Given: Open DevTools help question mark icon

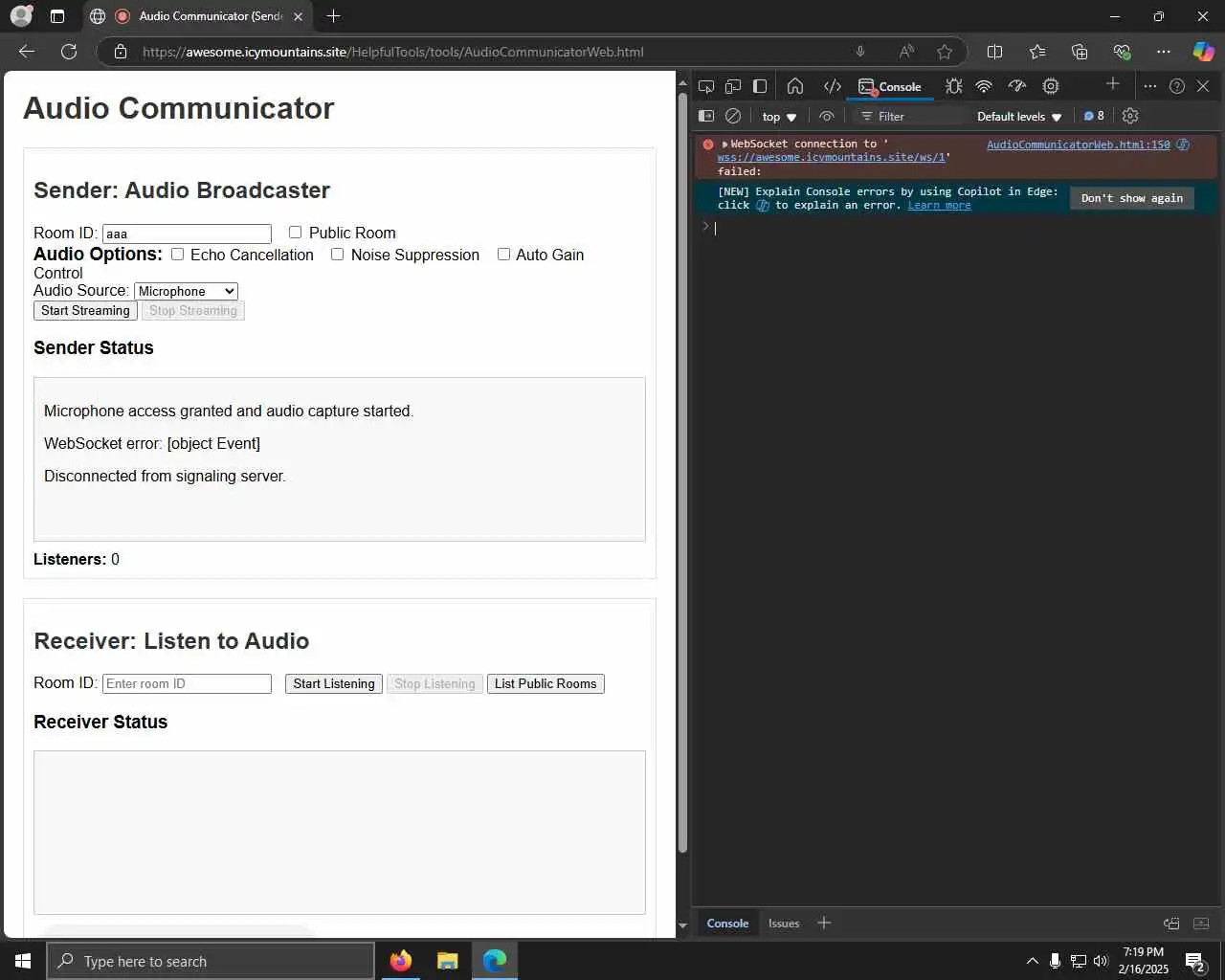Looking at the screenshot, I should click(1177, 86).
